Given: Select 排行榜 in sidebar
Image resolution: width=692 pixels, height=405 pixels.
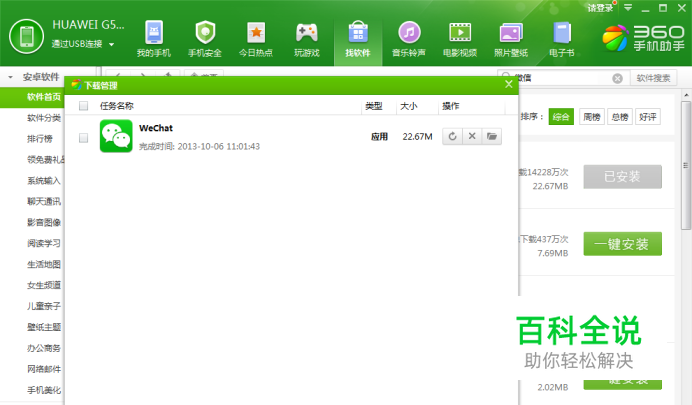Looking at the screenshot, I should [40, 139].
